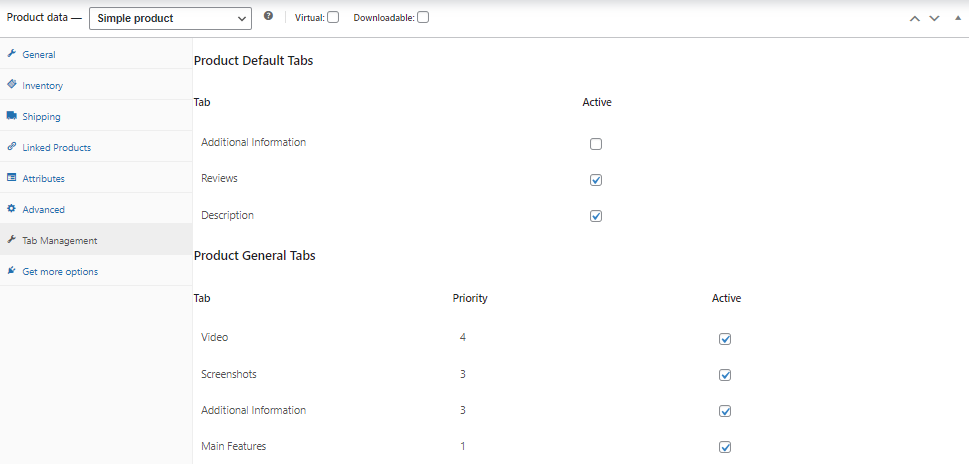Click the Get more options plug icon
Screen dimensions: 969x464
coord(11,271)
